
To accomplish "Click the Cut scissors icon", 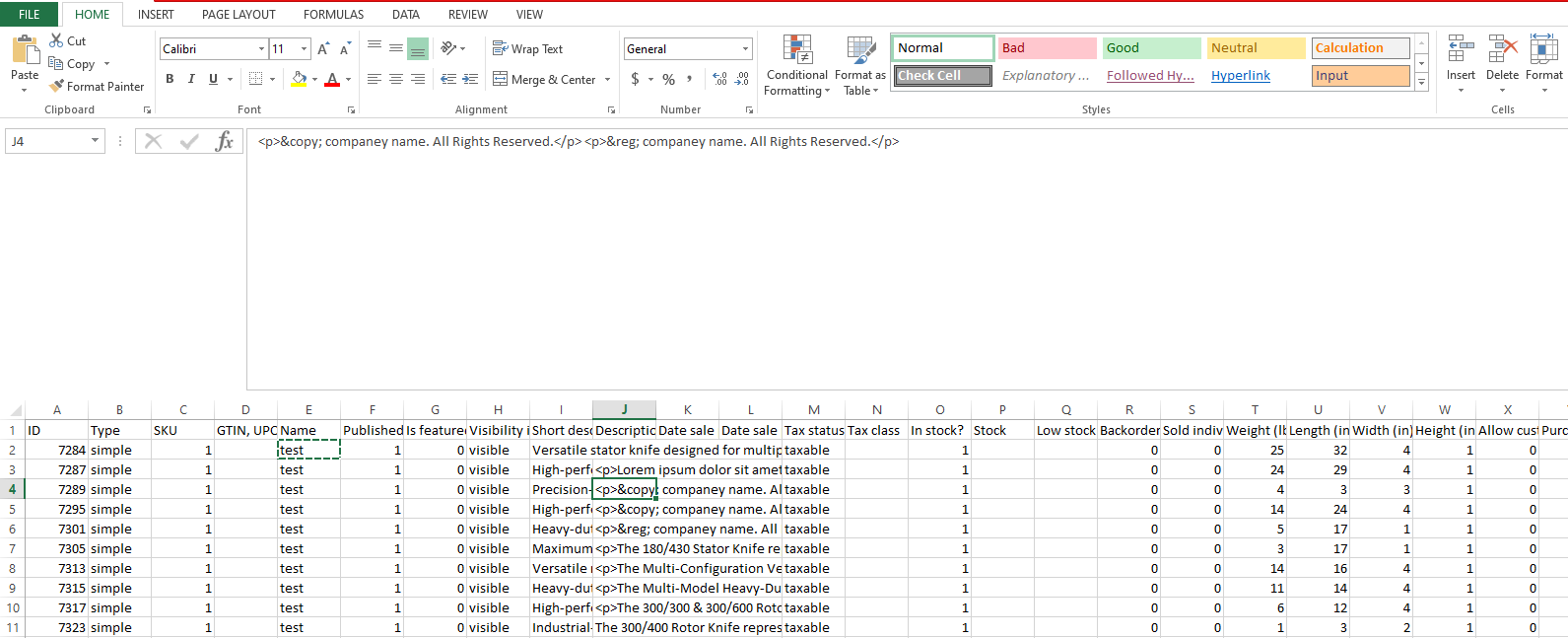I will [57, 40].
